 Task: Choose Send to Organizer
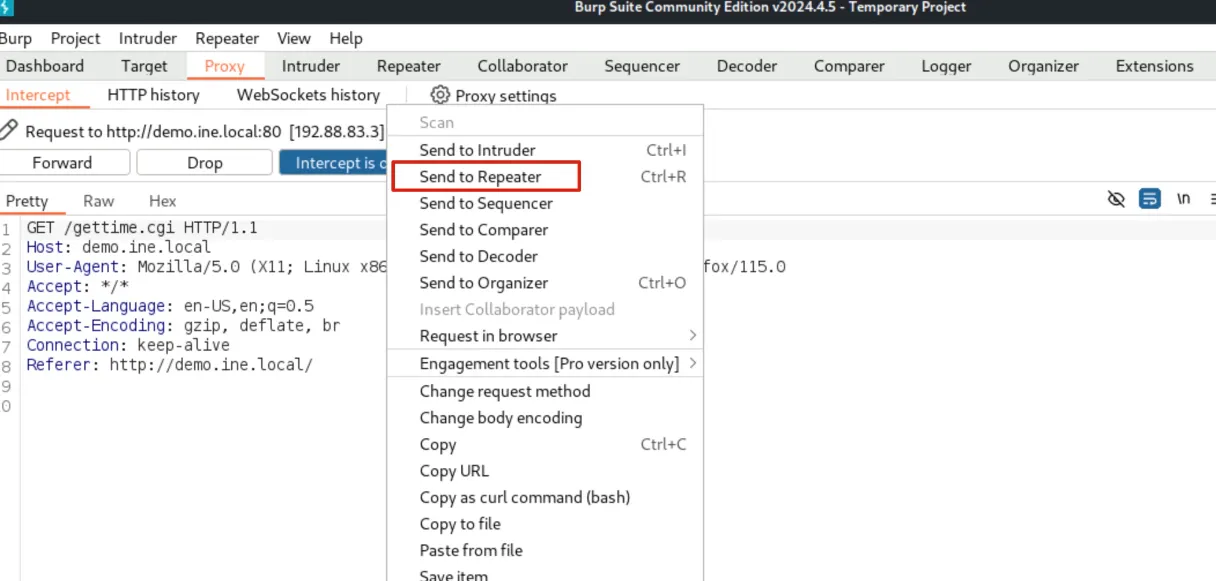[x=545, y=283]
